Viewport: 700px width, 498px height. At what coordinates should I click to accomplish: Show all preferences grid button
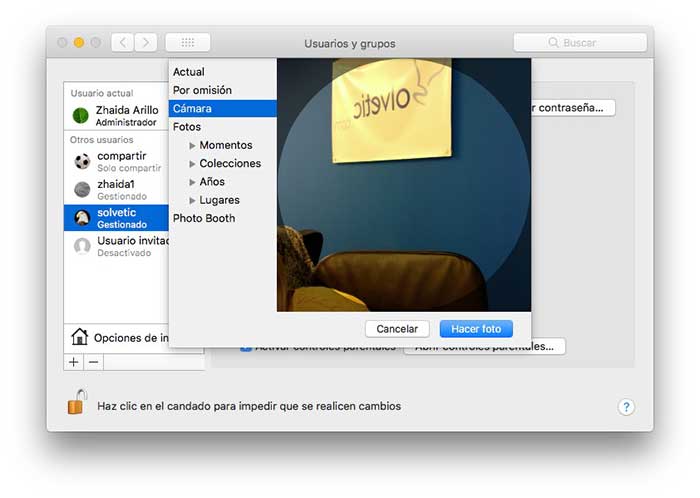(x=188, y=43)
